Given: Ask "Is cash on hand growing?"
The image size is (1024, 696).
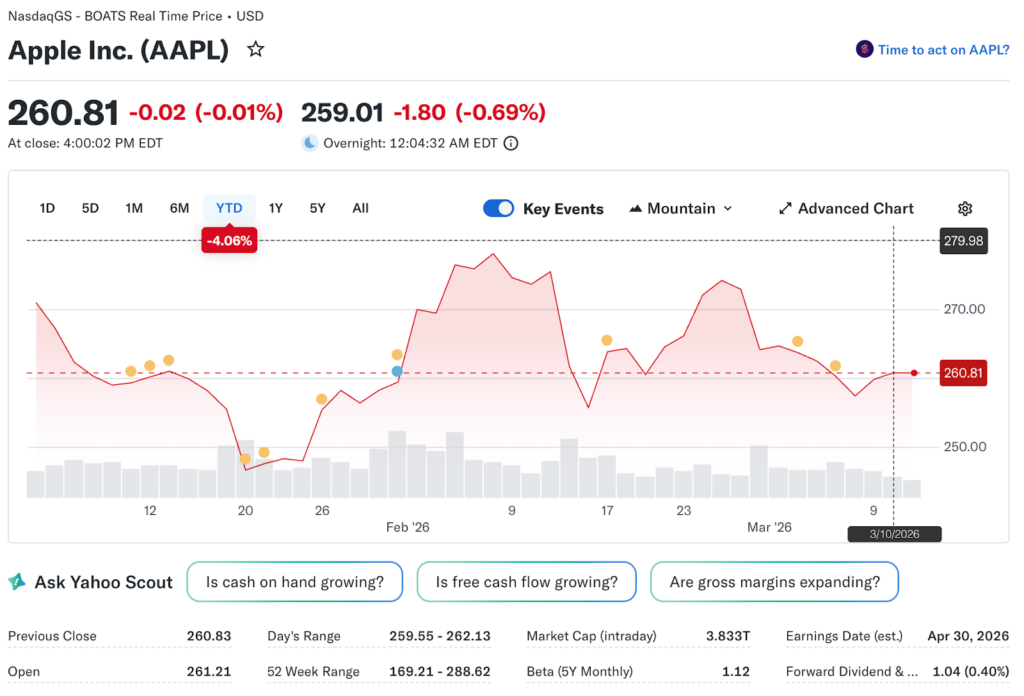Looking at the screenshot, I should 294,582.
